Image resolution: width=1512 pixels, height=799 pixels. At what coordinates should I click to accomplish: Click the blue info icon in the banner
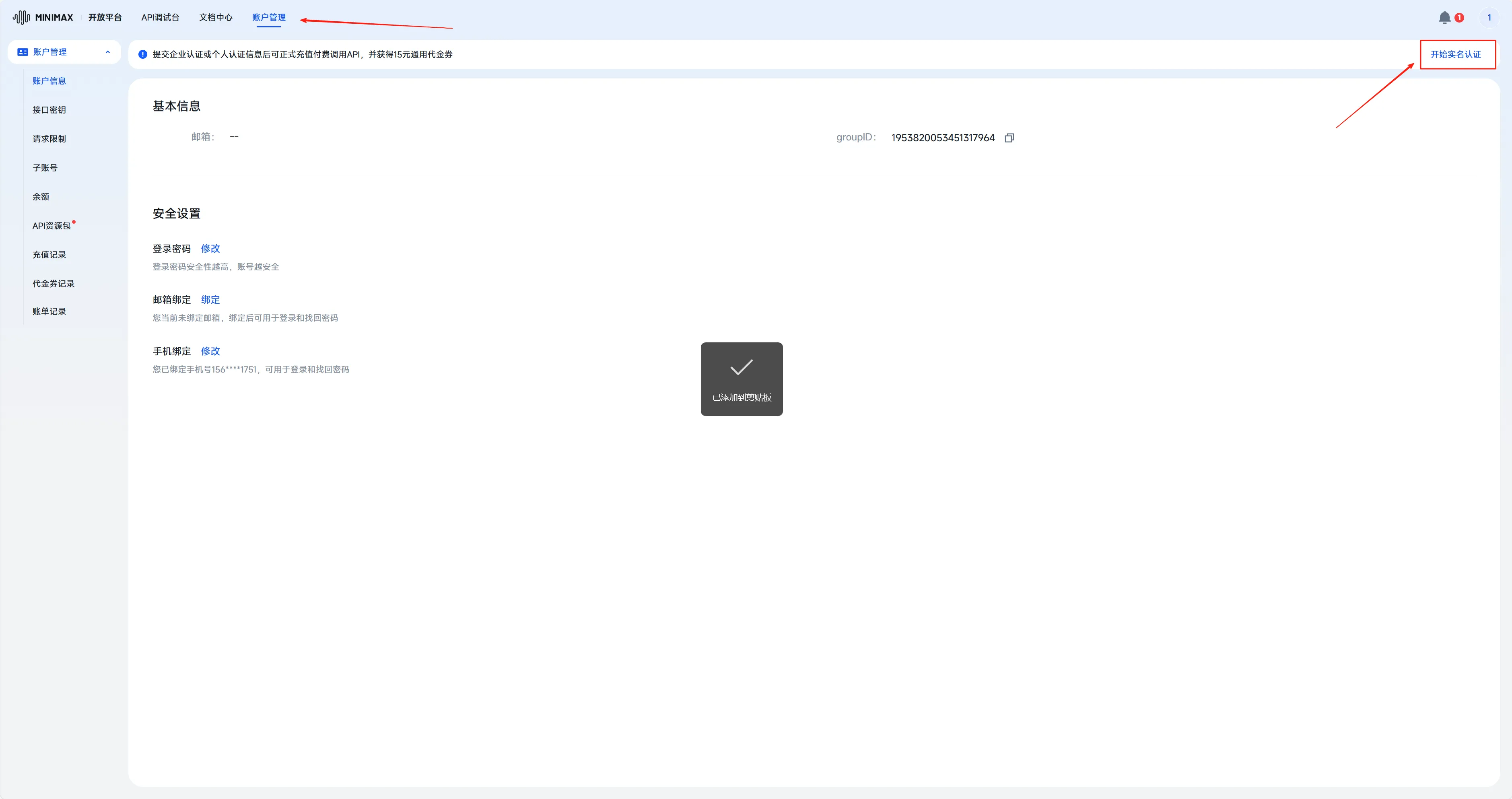point(143,55)
